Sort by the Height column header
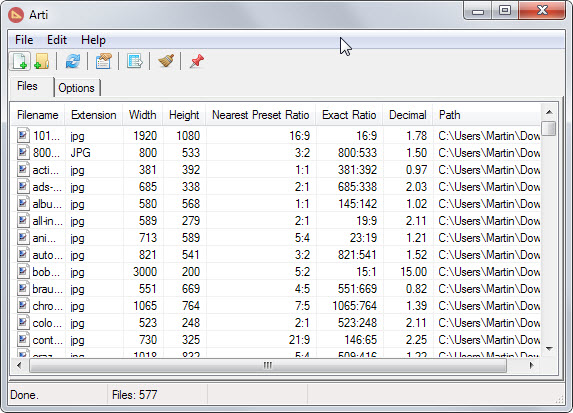This screenshot has height=413, width=573. click(x=184, y=115)
